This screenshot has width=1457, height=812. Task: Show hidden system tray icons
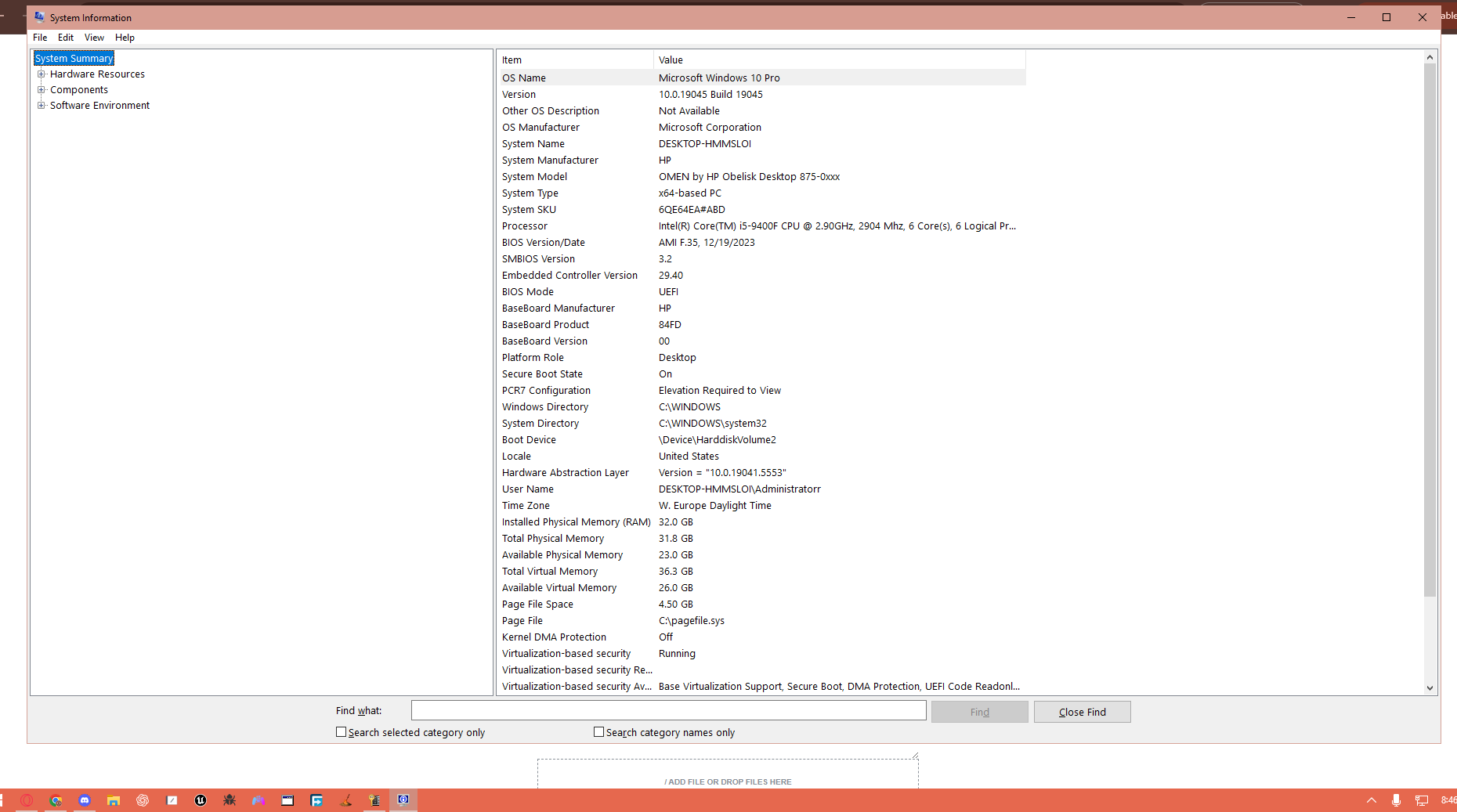click(1372, 800)
